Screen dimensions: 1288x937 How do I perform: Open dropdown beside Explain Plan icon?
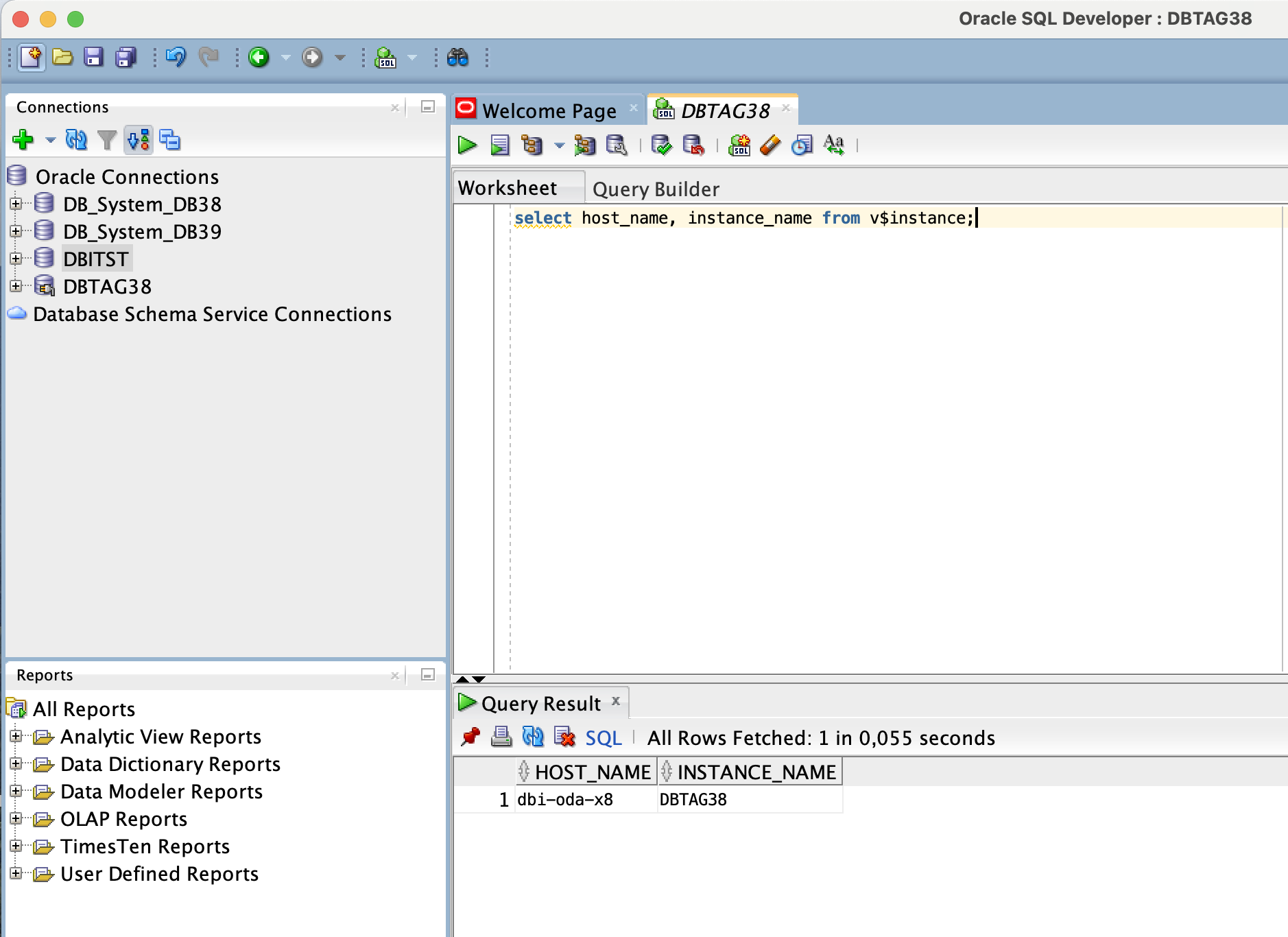coord(560,145)
